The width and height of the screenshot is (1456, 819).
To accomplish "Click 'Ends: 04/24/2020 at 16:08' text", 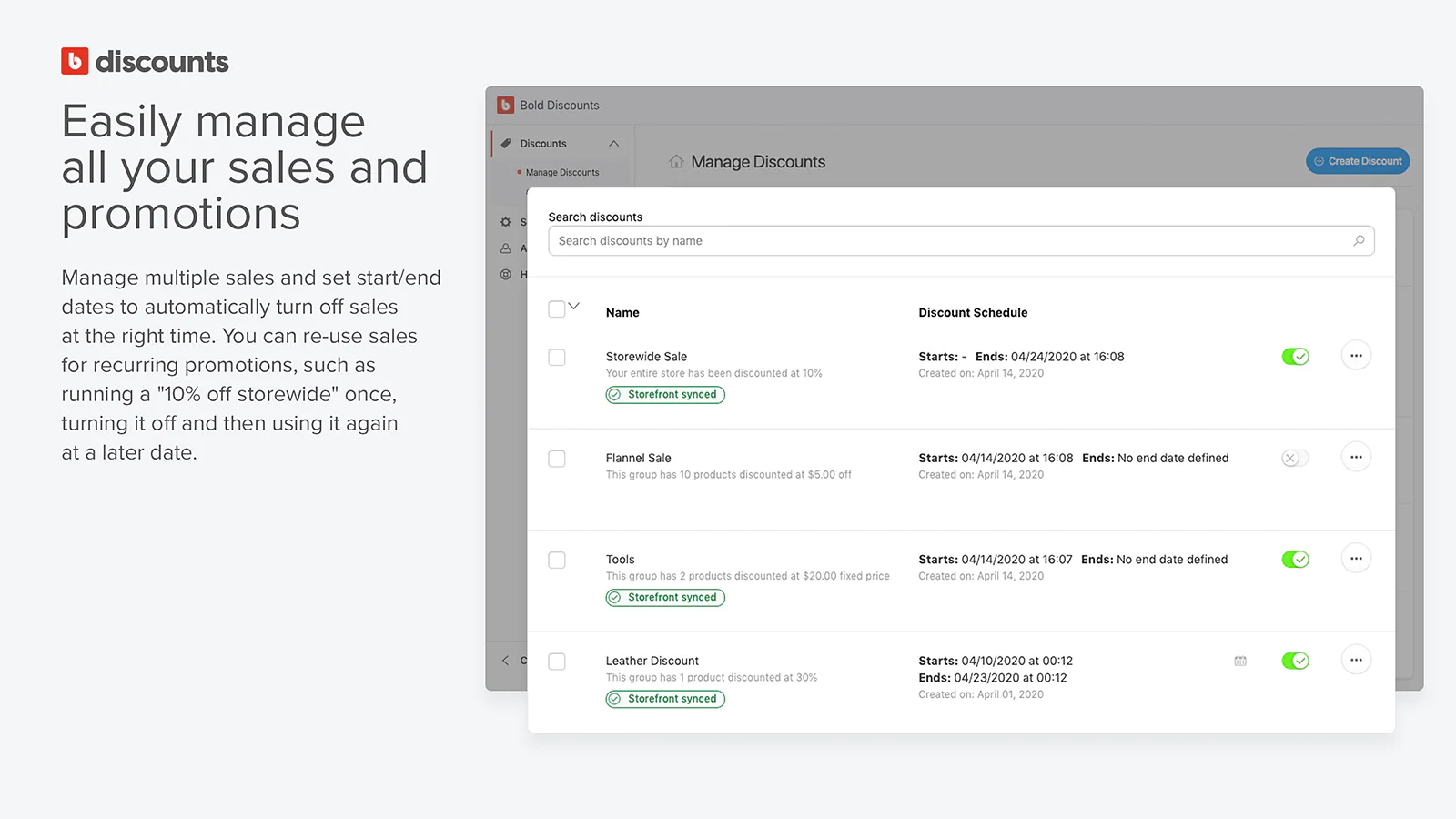I will tap(1050, 357).
